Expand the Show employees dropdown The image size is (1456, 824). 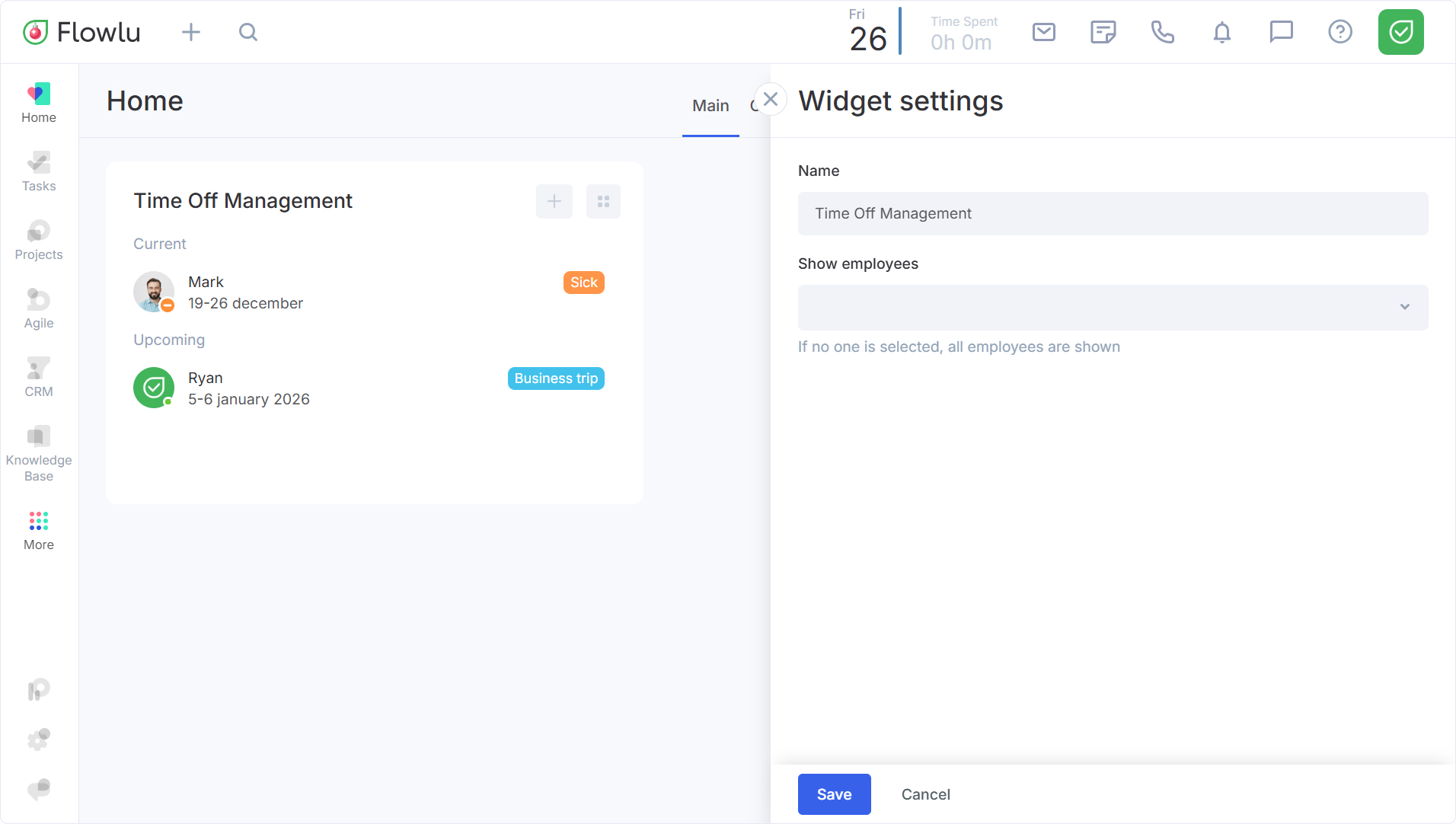(x=1113, y=307)
